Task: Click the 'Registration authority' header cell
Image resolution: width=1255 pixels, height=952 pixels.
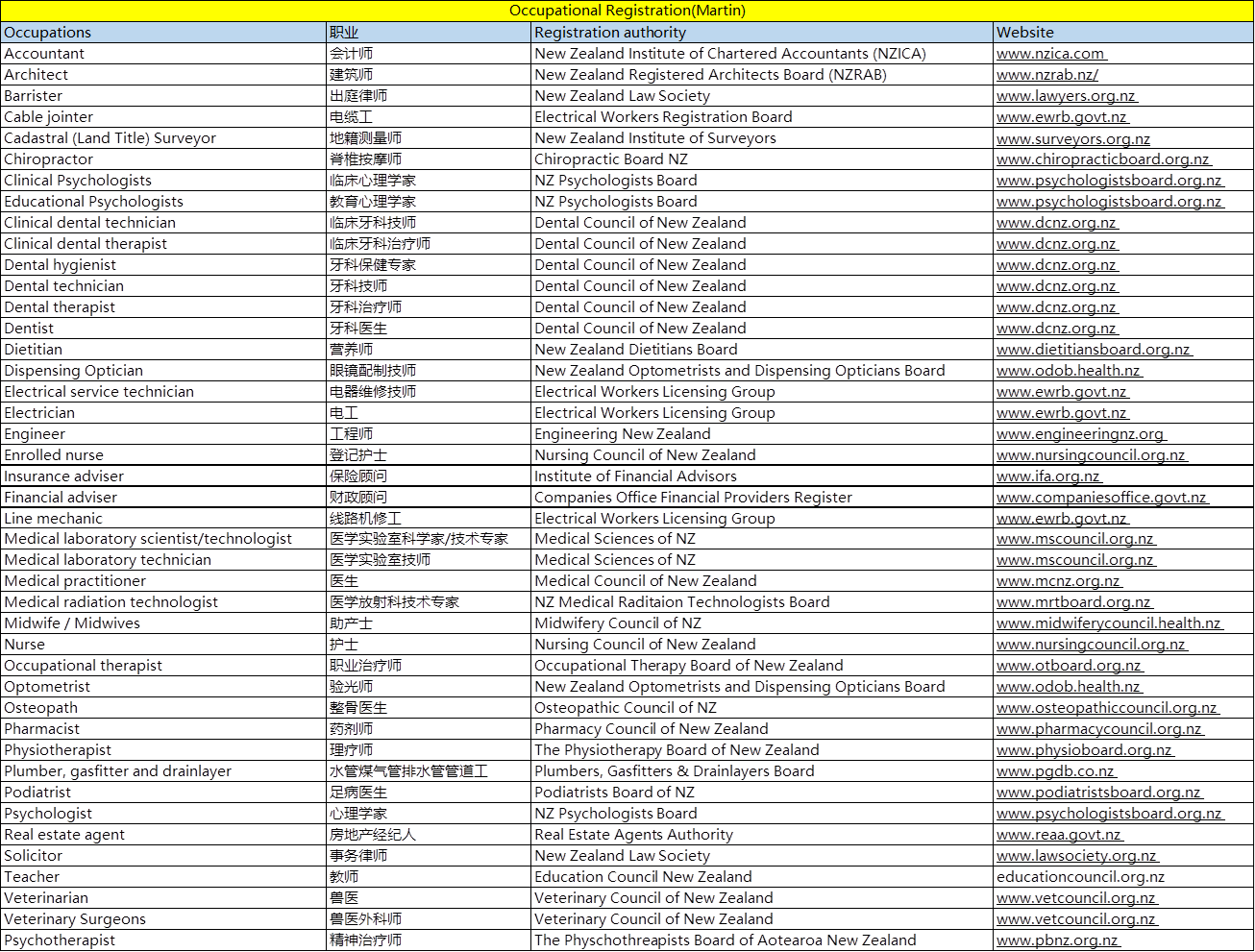Action: click(x=763, y=33)
